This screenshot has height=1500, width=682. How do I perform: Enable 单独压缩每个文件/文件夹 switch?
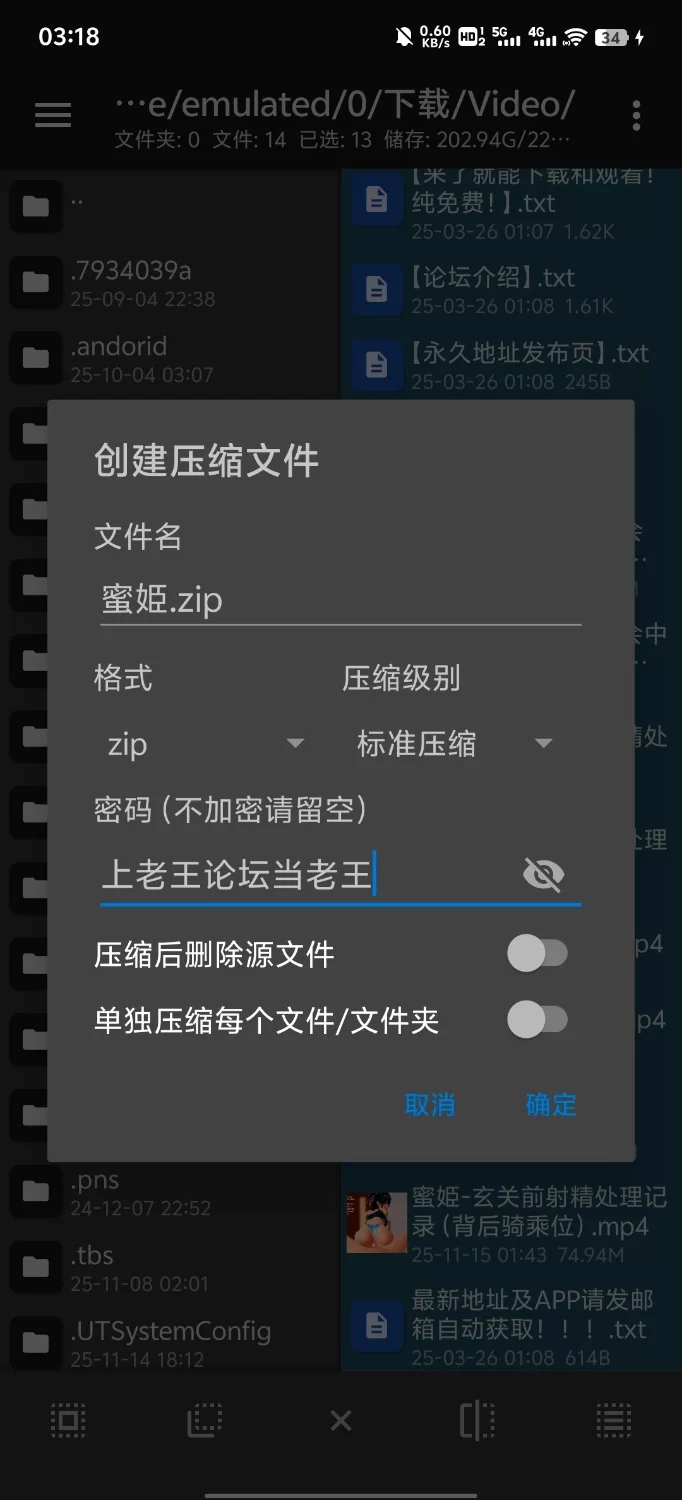point(537,1020)
